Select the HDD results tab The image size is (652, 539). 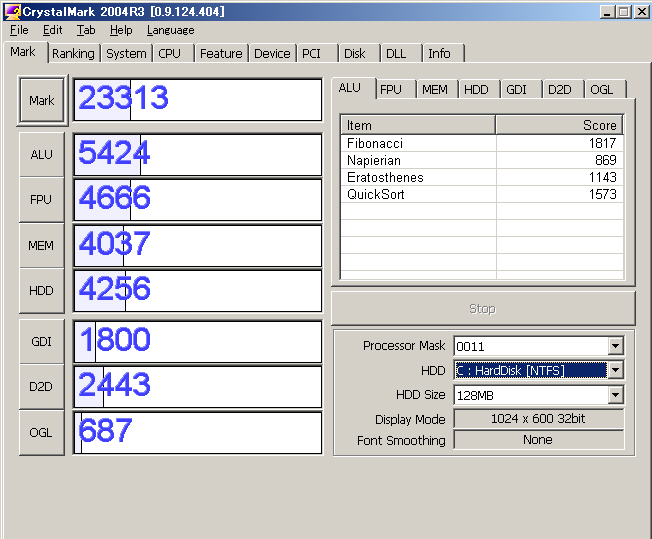pos(477,89)
